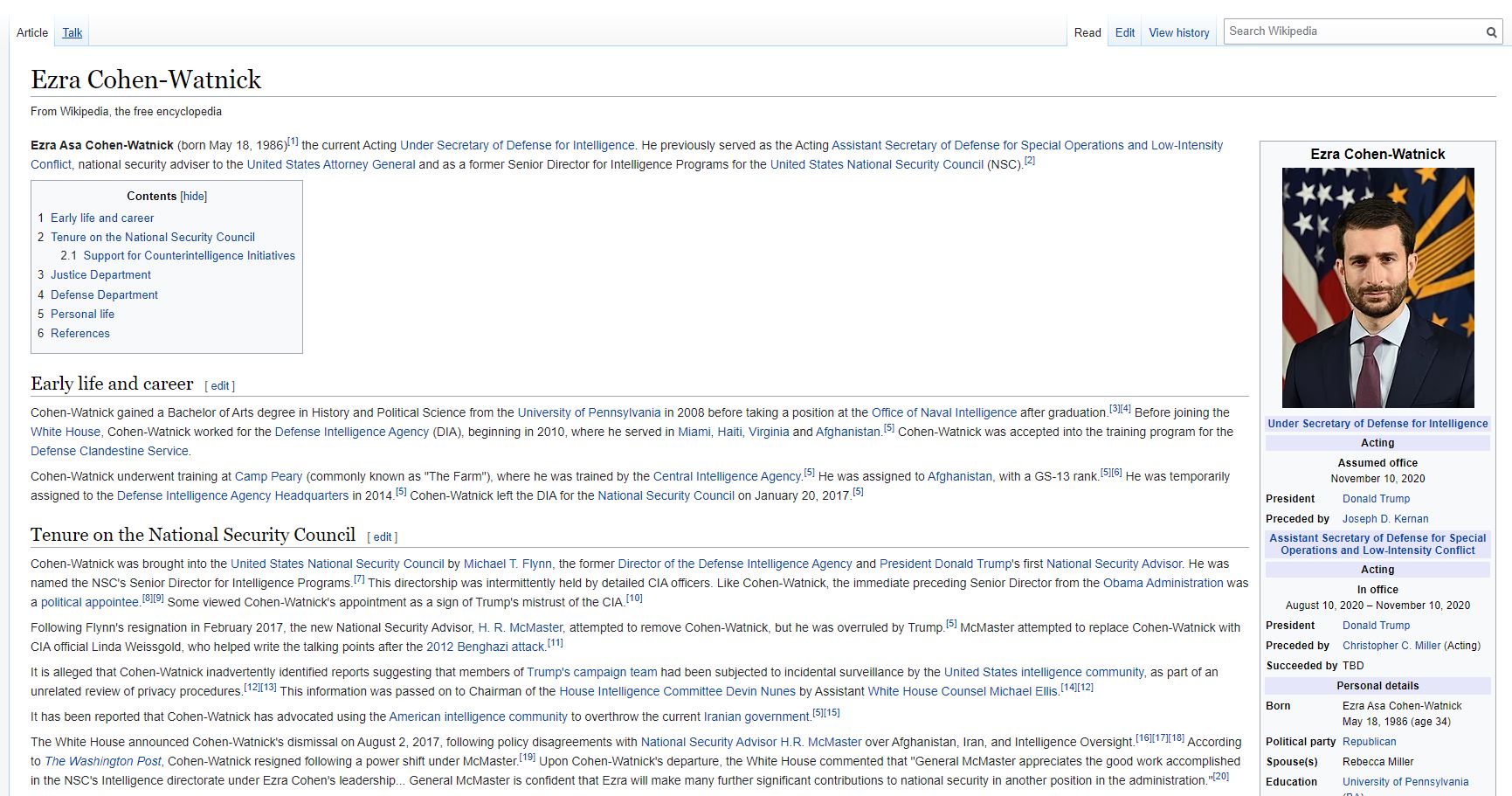Open Trump's campaign team link

(592, 672)
